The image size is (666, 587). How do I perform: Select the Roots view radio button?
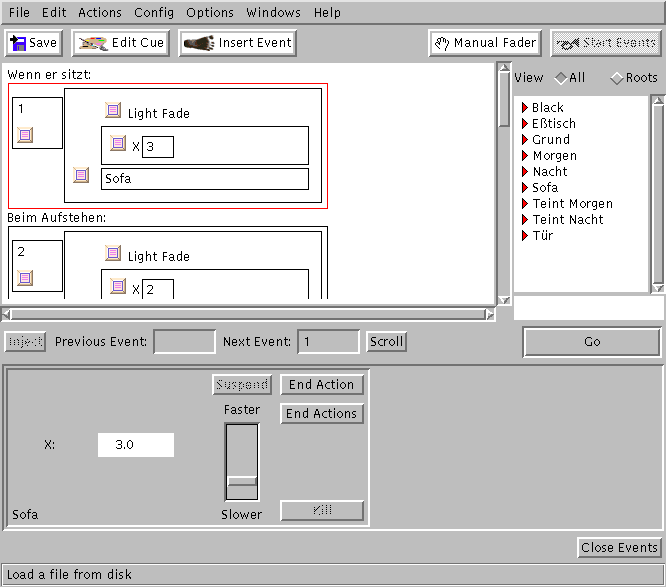point(616,78)
